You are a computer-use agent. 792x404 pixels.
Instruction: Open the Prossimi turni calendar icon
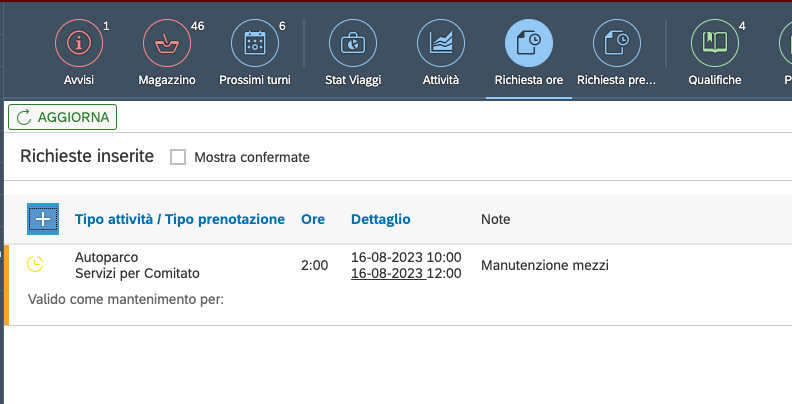point(254,43)
